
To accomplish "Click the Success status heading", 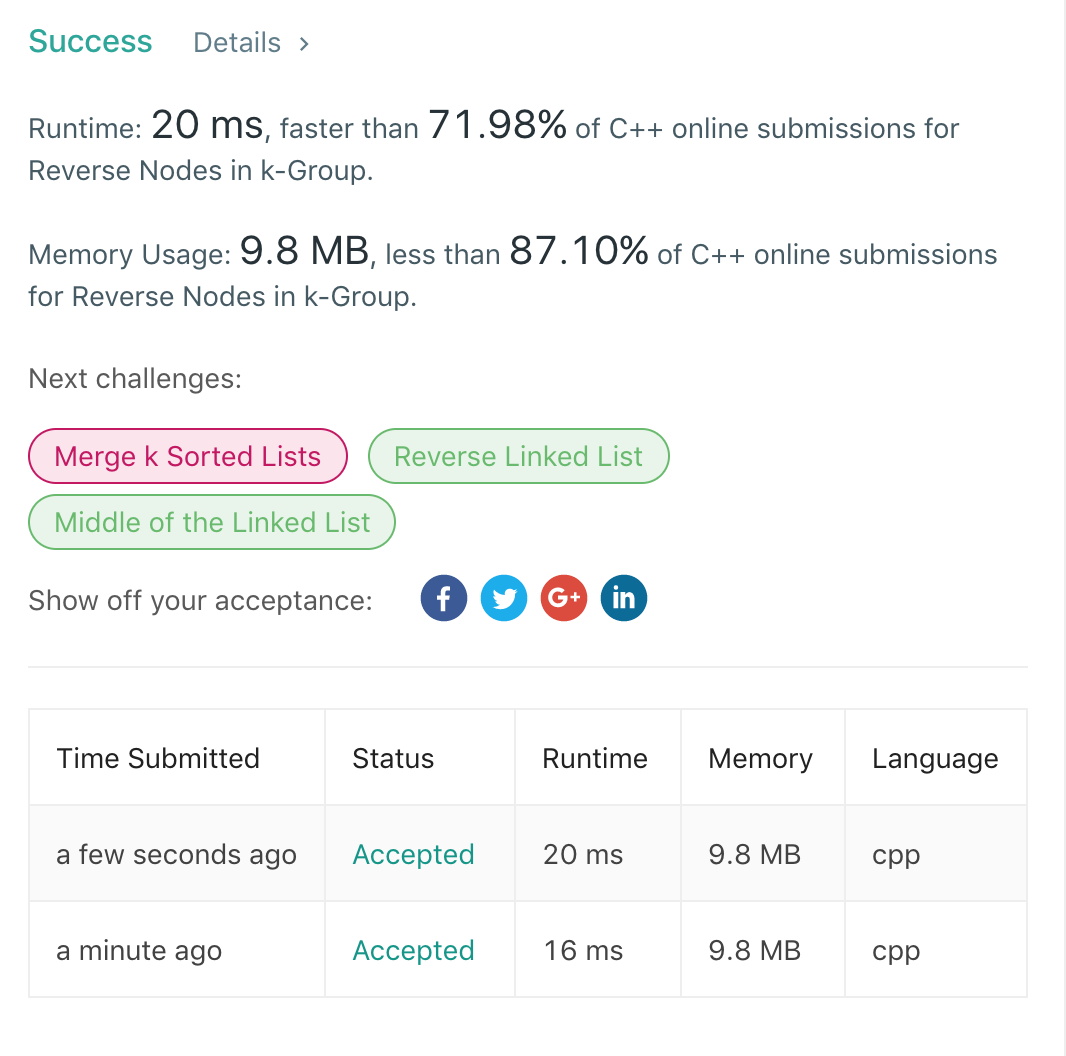I will tap(90, 42).
